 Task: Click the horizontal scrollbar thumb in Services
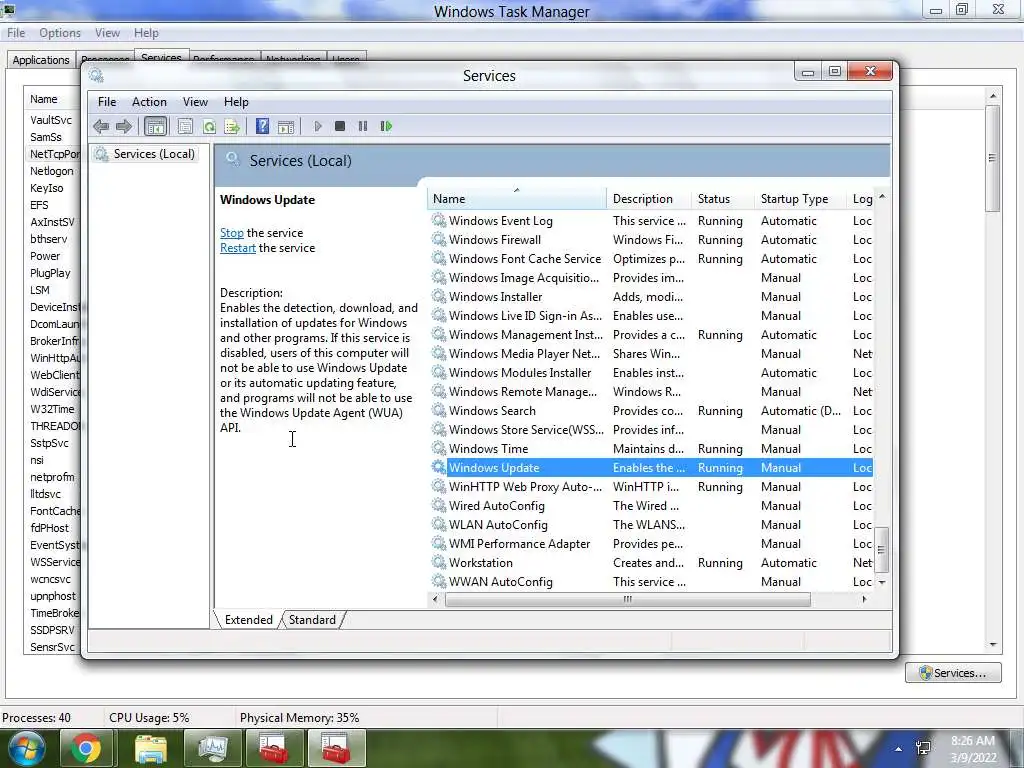pyautogui.click(x=628, y=600)
